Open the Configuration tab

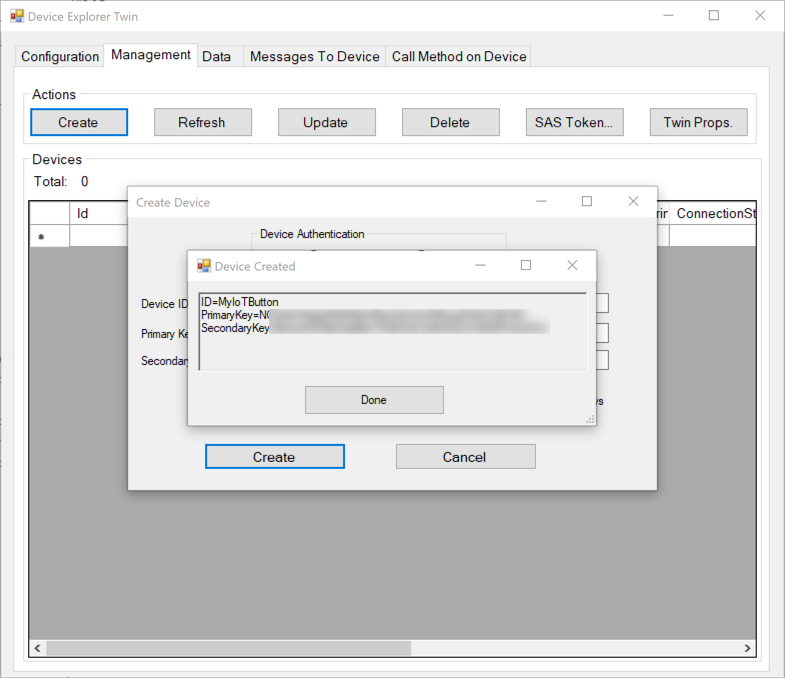point(60,57)
